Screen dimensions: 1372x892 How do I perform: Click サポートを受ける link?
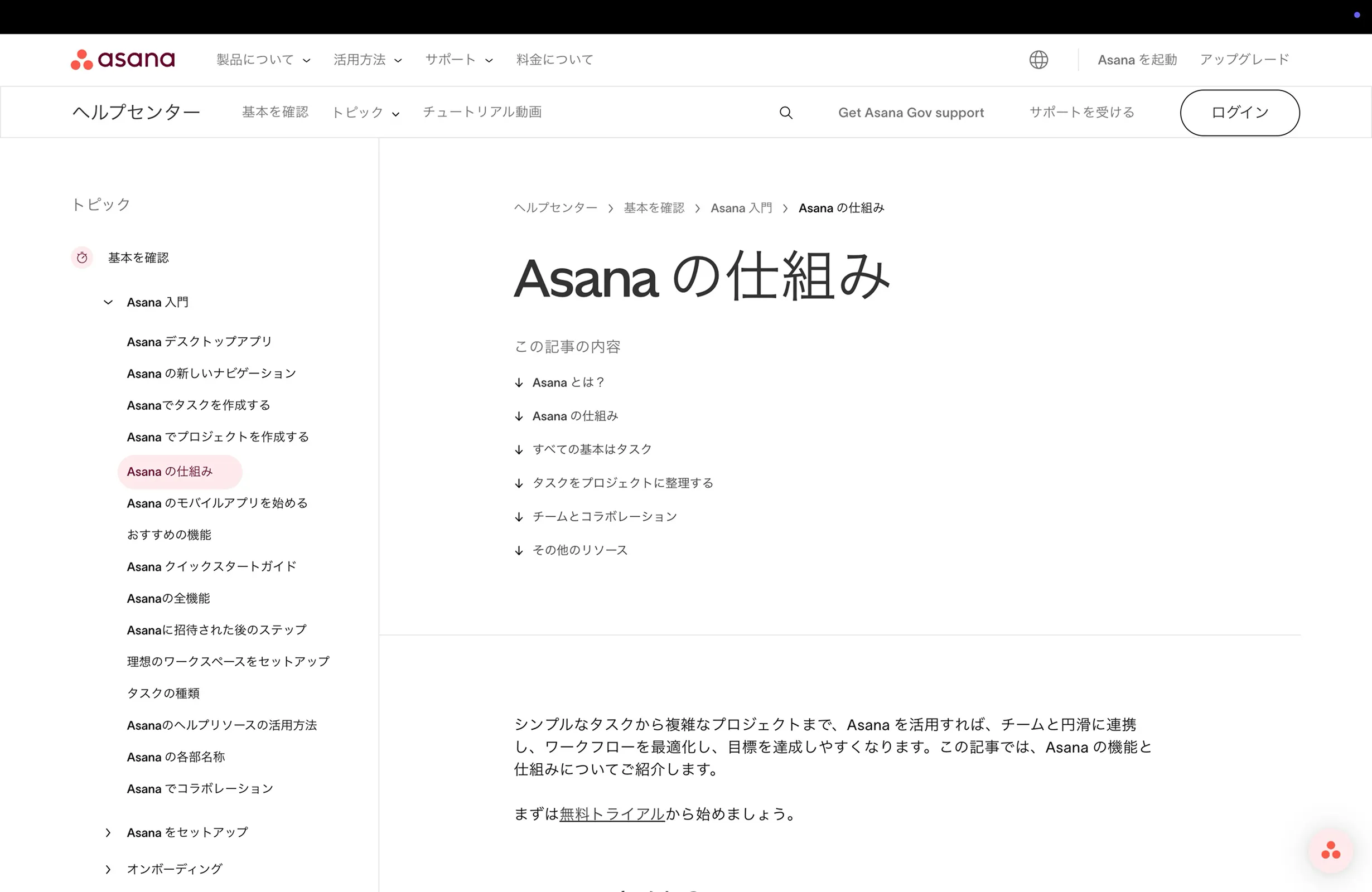[1081, 112]
